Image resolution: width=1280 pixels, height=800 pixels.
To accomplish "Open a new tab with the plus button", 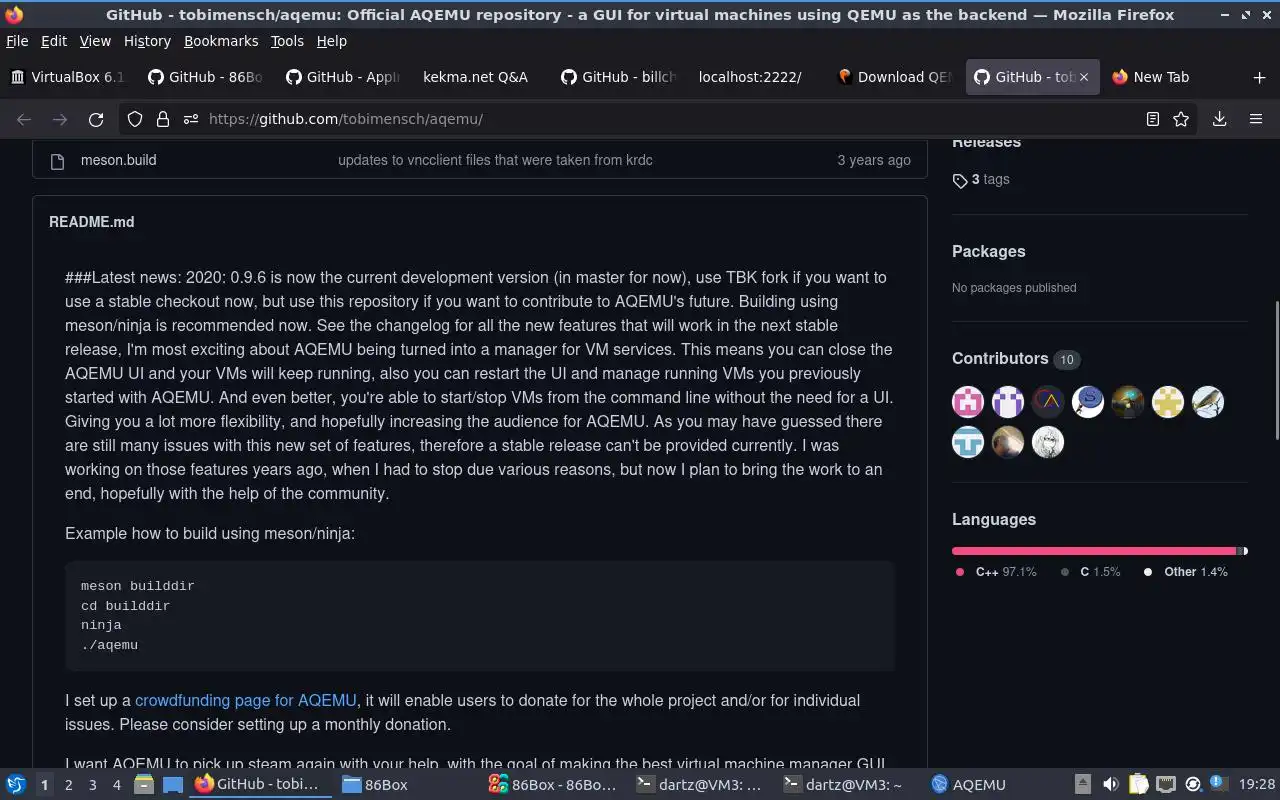I will (x=1259, y=77).
